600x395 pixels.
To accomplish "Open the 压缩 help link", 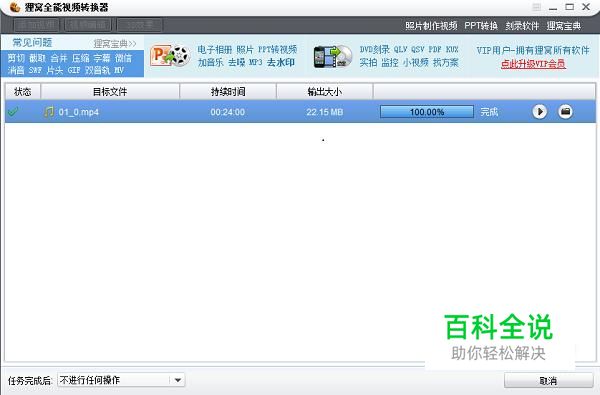I will 81,58.
